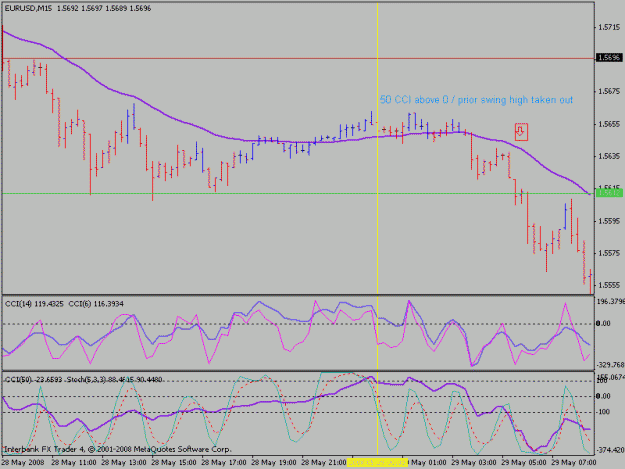Click the 28 May 13:00 time label

click(x=124, y=463)
